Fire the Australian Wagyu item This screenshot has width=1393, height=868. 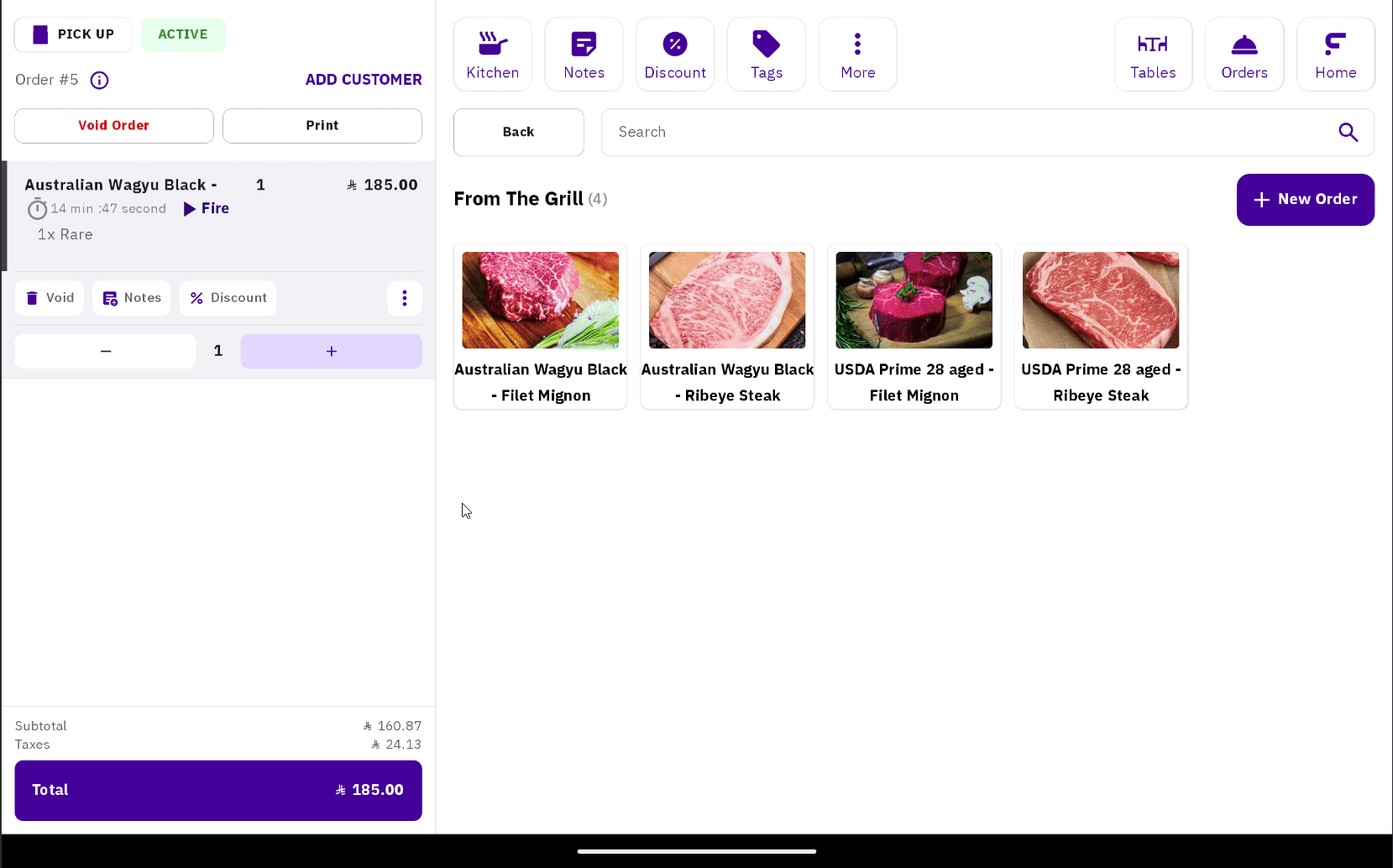[207, 209]
